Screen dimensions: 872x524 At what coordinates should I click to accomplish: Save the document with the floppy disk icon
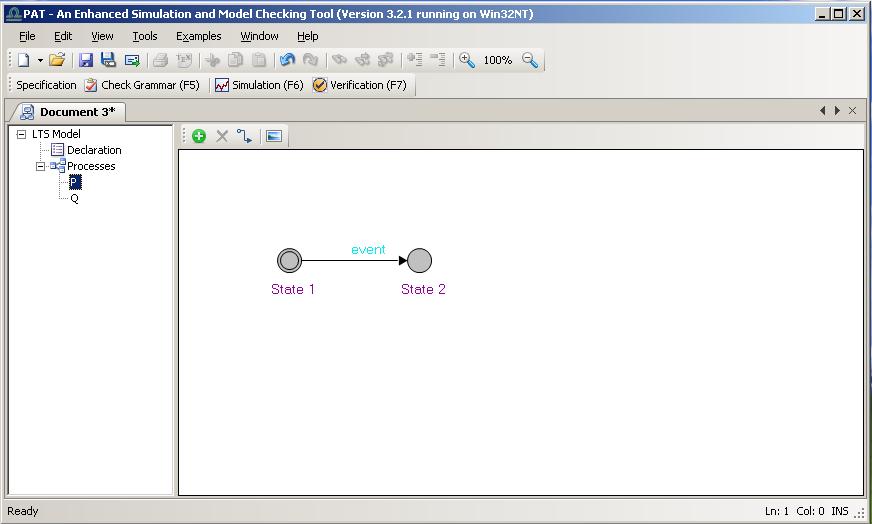click(86, 60)
